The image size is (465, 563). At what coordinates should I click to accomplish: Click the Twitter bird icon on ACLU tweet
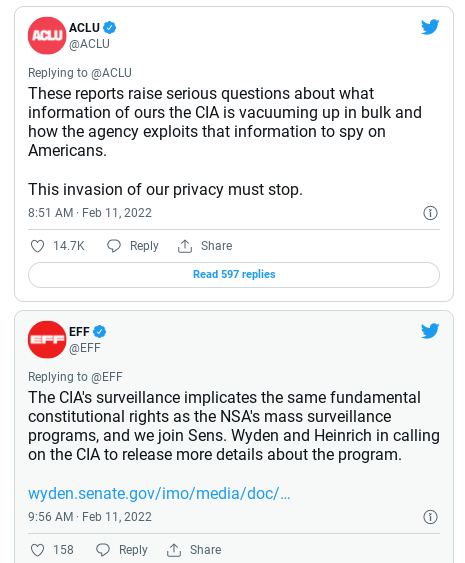tap(430, 27)
